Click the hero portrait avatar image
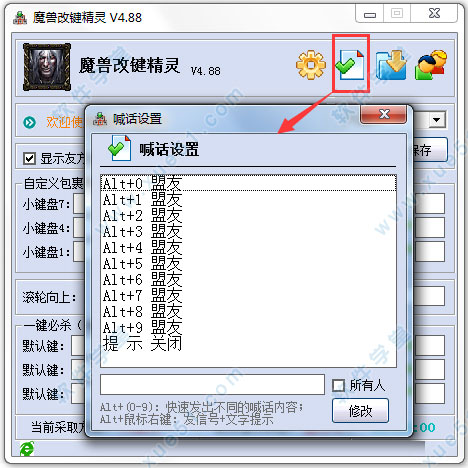 tap(47, 67)
